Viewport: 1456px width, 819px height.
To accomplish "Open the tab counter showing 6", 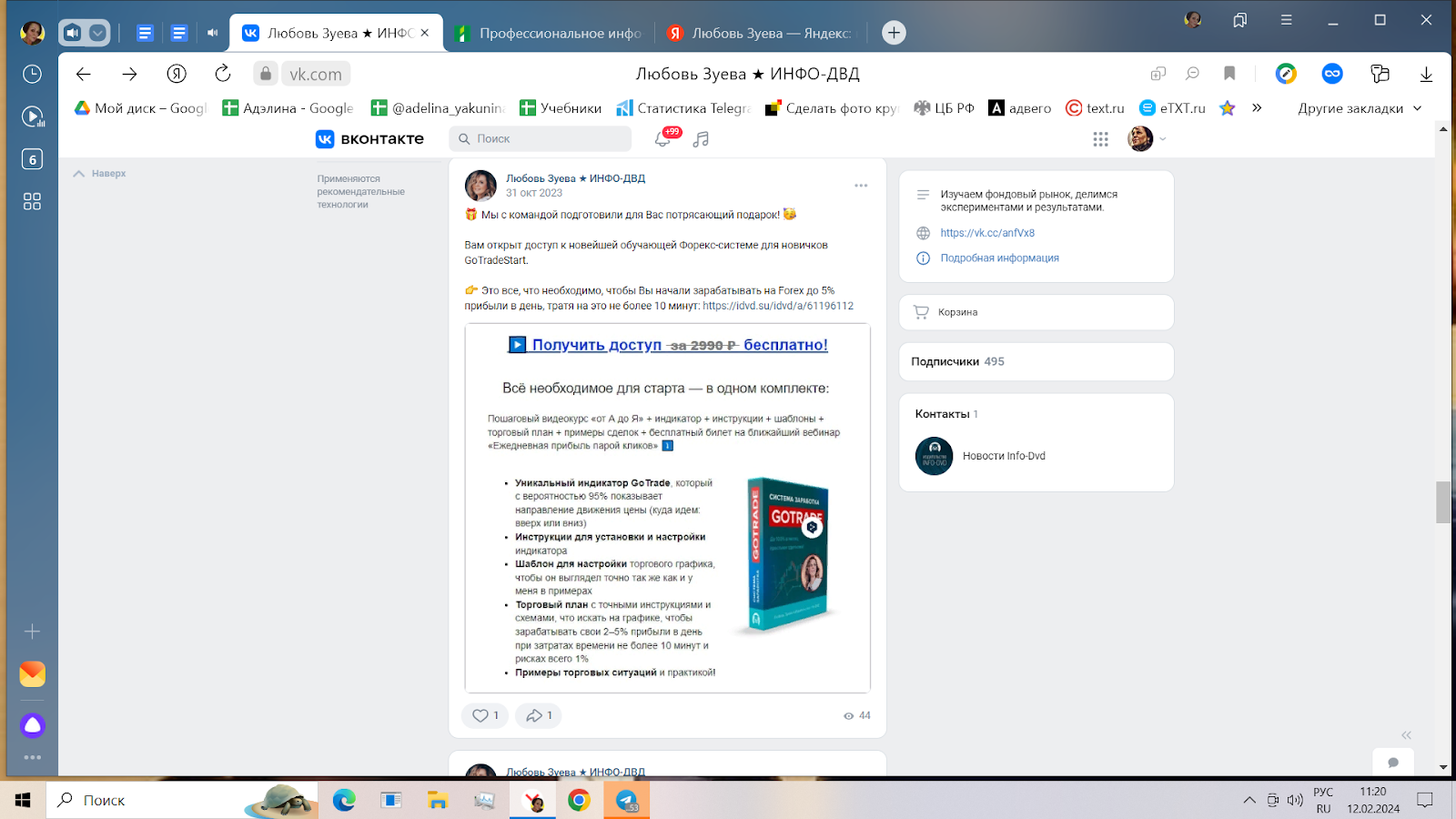I will point(32,159).
